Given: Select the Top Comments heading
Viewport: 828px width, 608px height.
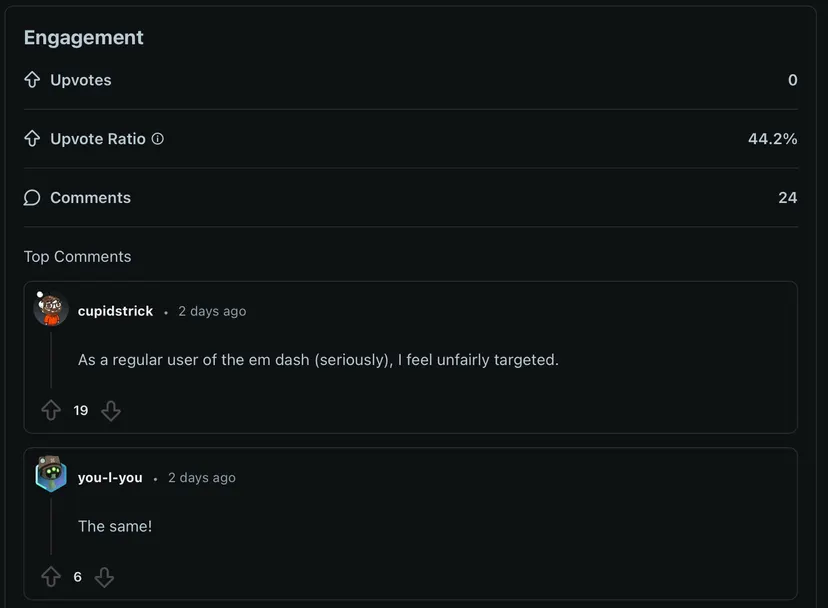Looking at the screenshot, I should pos(77,257).
